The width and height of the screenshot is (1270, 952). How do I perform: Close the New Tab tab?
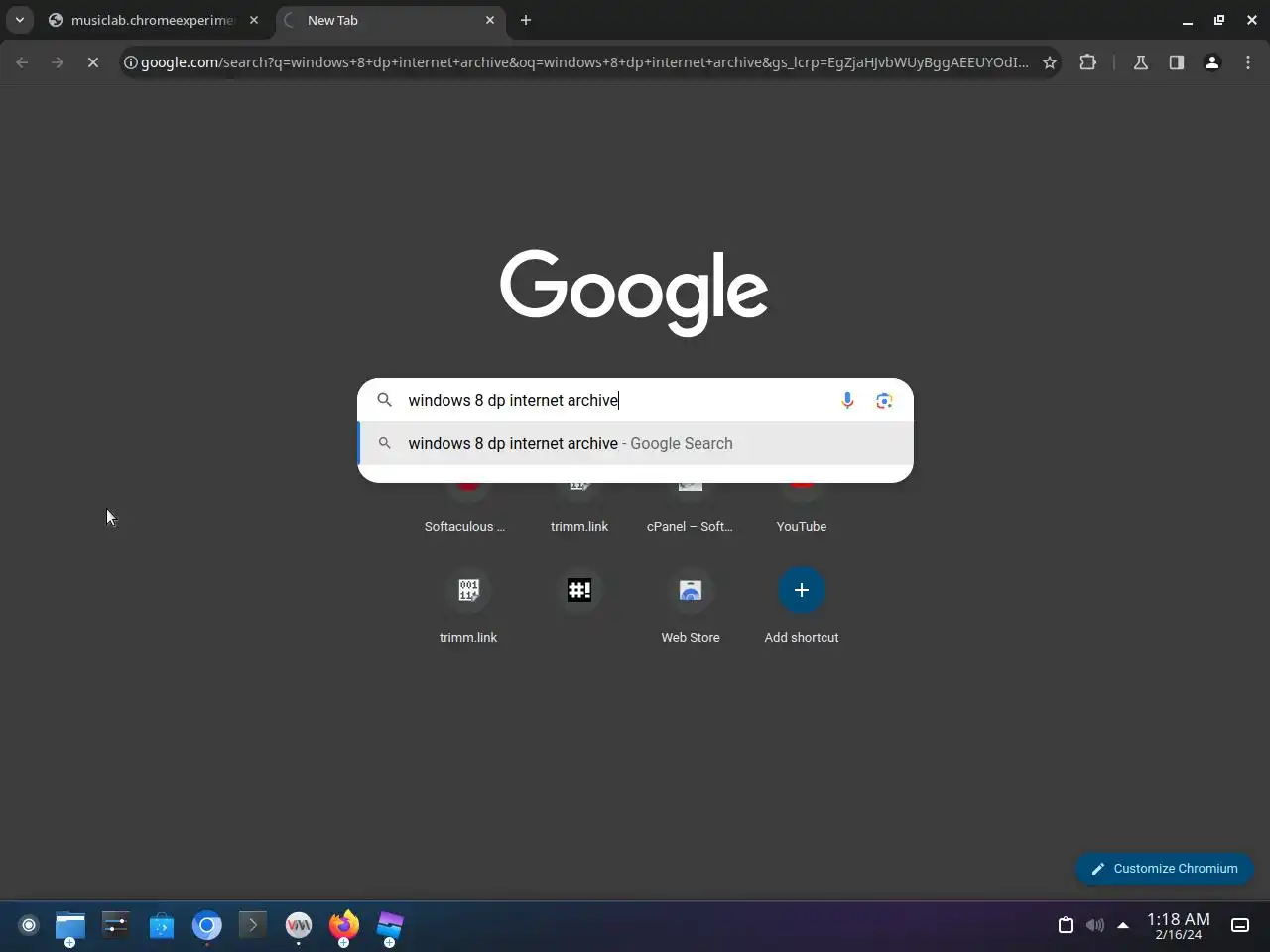click(490, 20)
